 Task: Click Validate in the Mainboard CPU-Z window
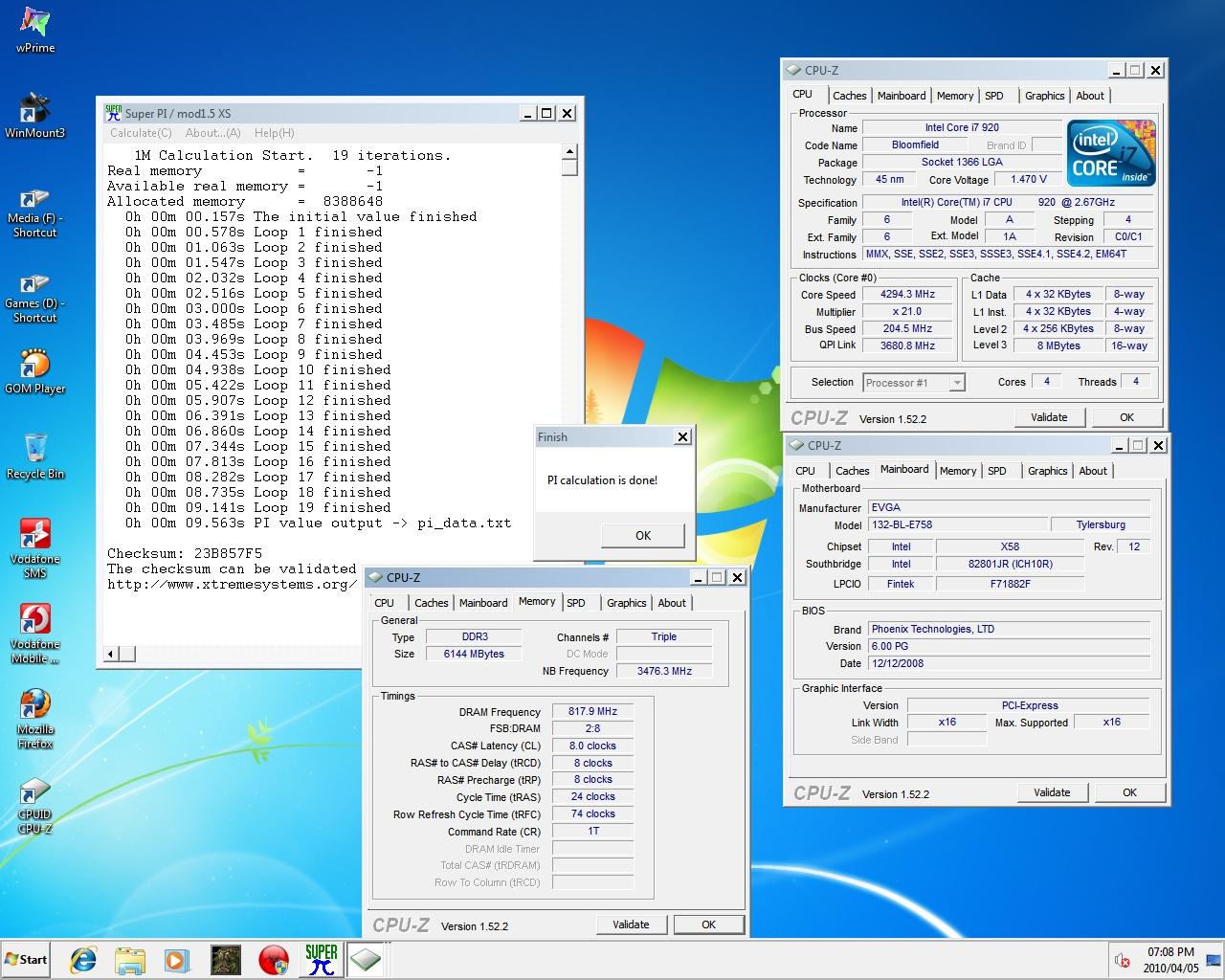click(1052, 792)
